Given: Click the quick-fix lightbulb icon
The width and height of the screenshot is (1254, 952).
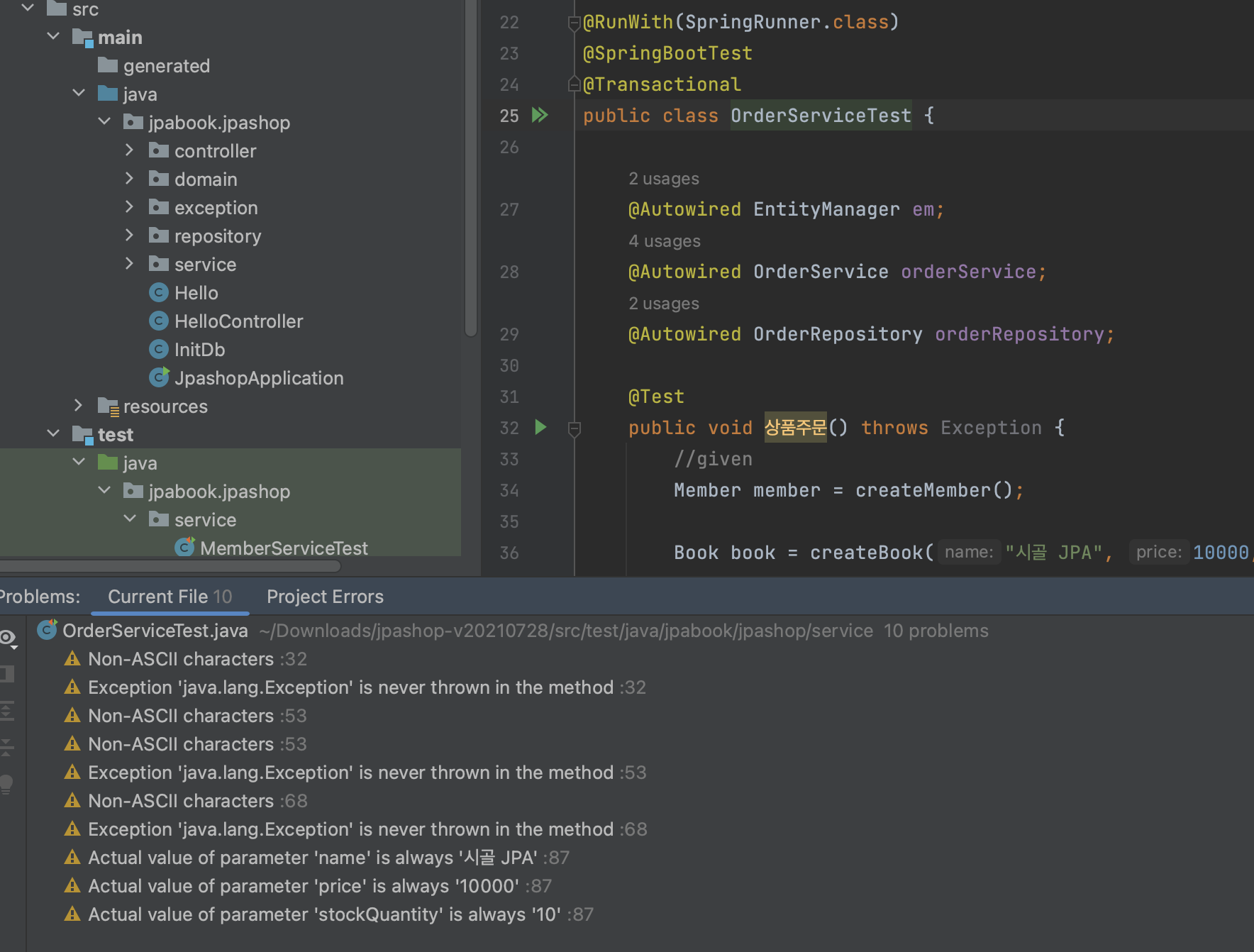Looking at the screenshot, I should 7,784.
